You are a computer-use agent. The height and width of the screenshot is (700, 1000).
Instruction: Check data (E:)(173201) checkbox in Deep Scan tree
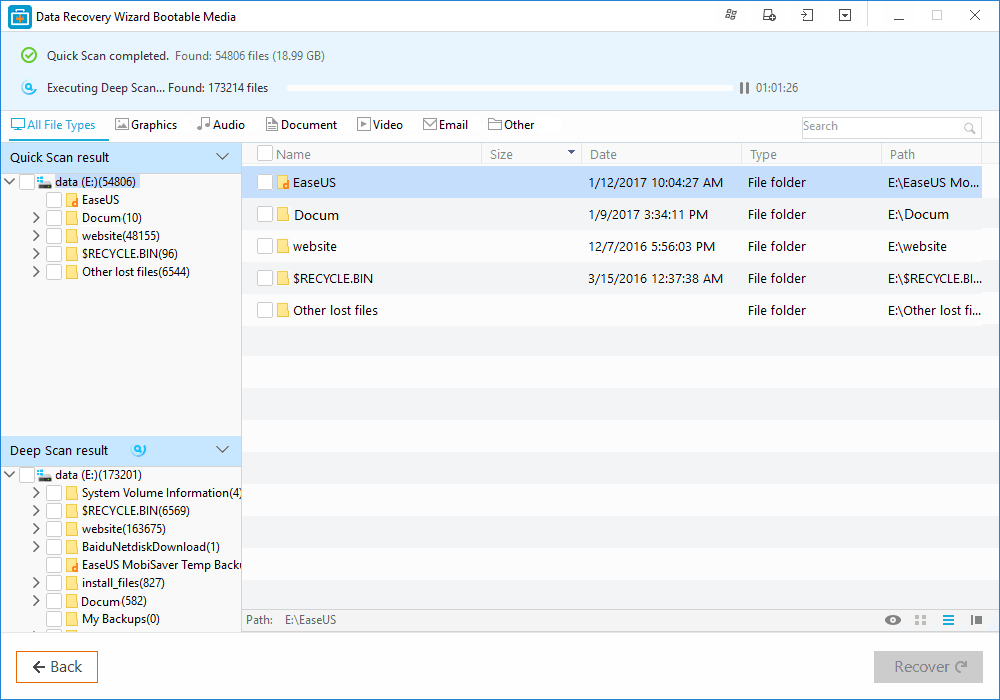click(x=27, y=475)
